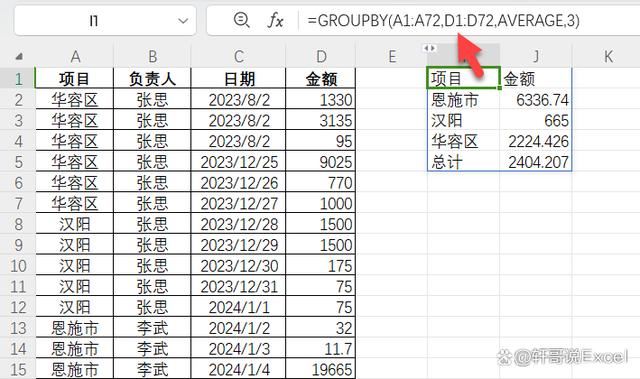
Task: Select row 13 header
Action: tap(18, 328)
